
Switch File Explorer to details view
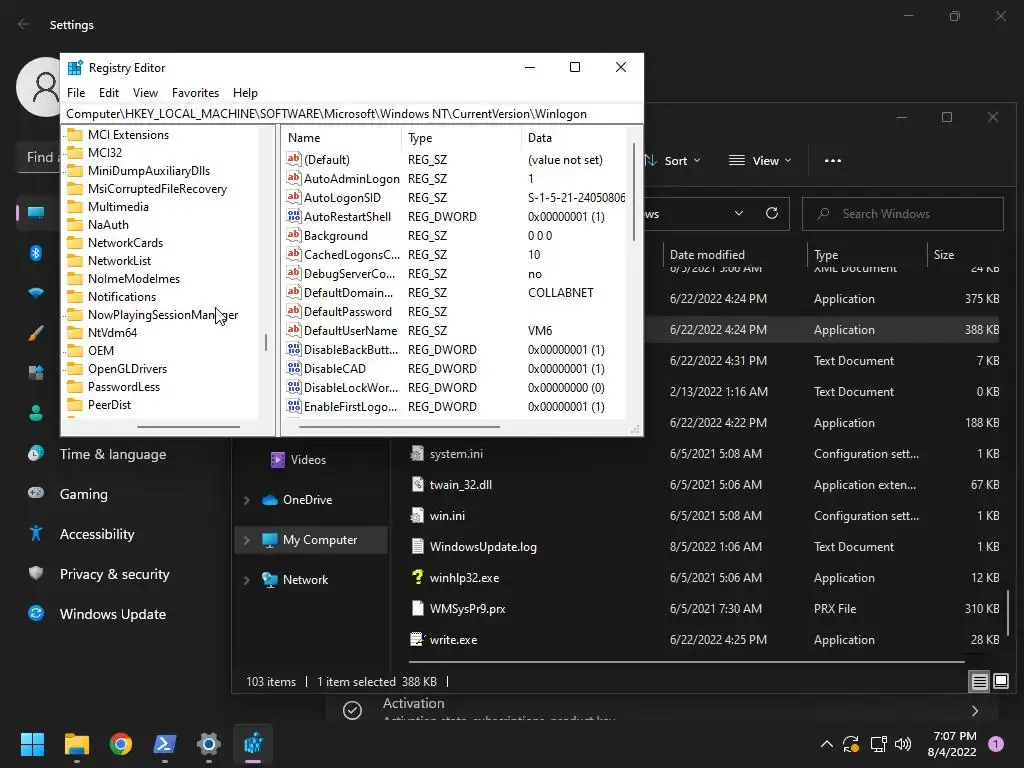coord(980,682)
